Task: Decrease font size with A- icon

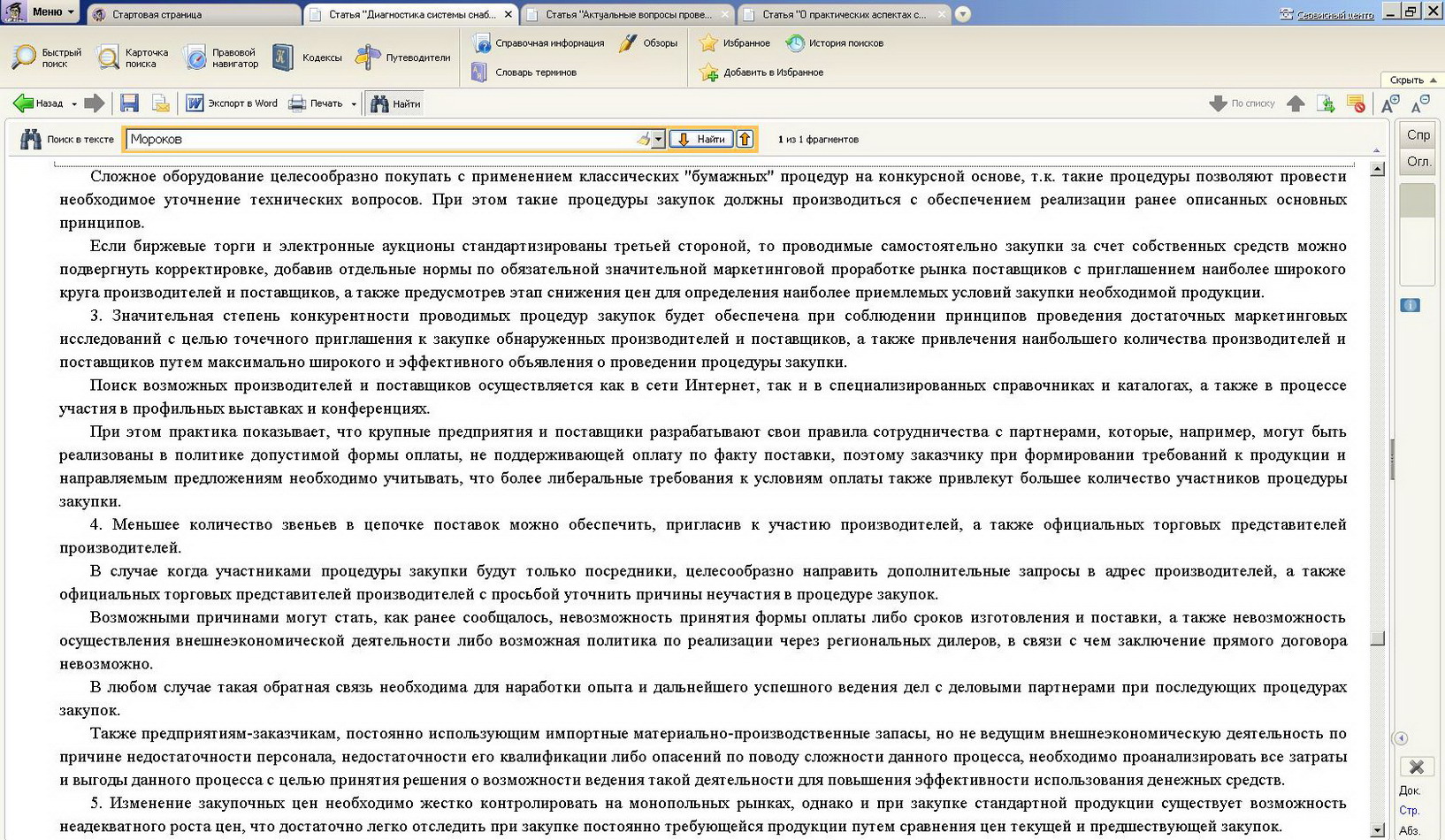Action: (1420, 103)
